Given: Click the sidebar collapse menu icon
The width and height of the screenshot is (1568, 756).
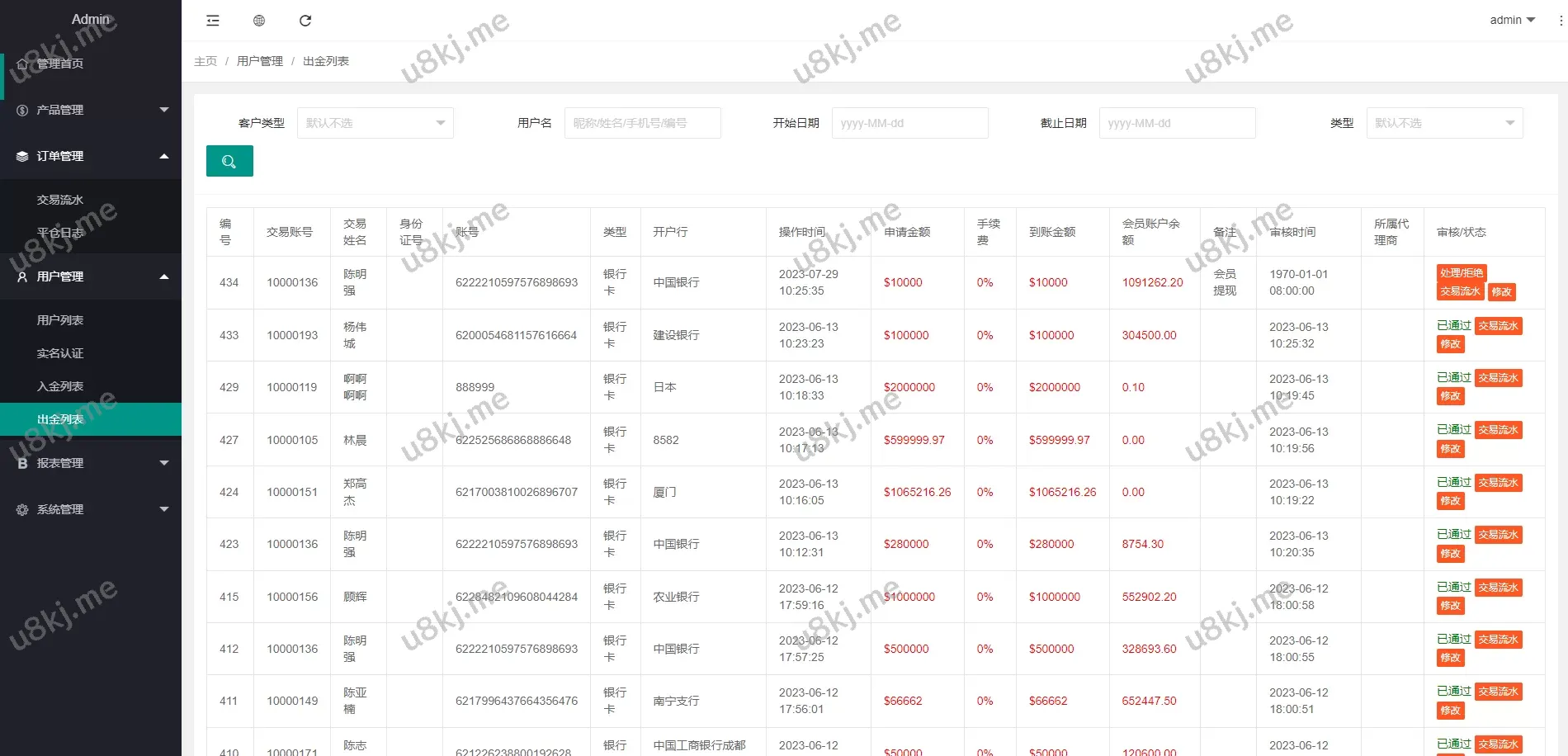Looking at the screenshot, I should click(213, 21).
